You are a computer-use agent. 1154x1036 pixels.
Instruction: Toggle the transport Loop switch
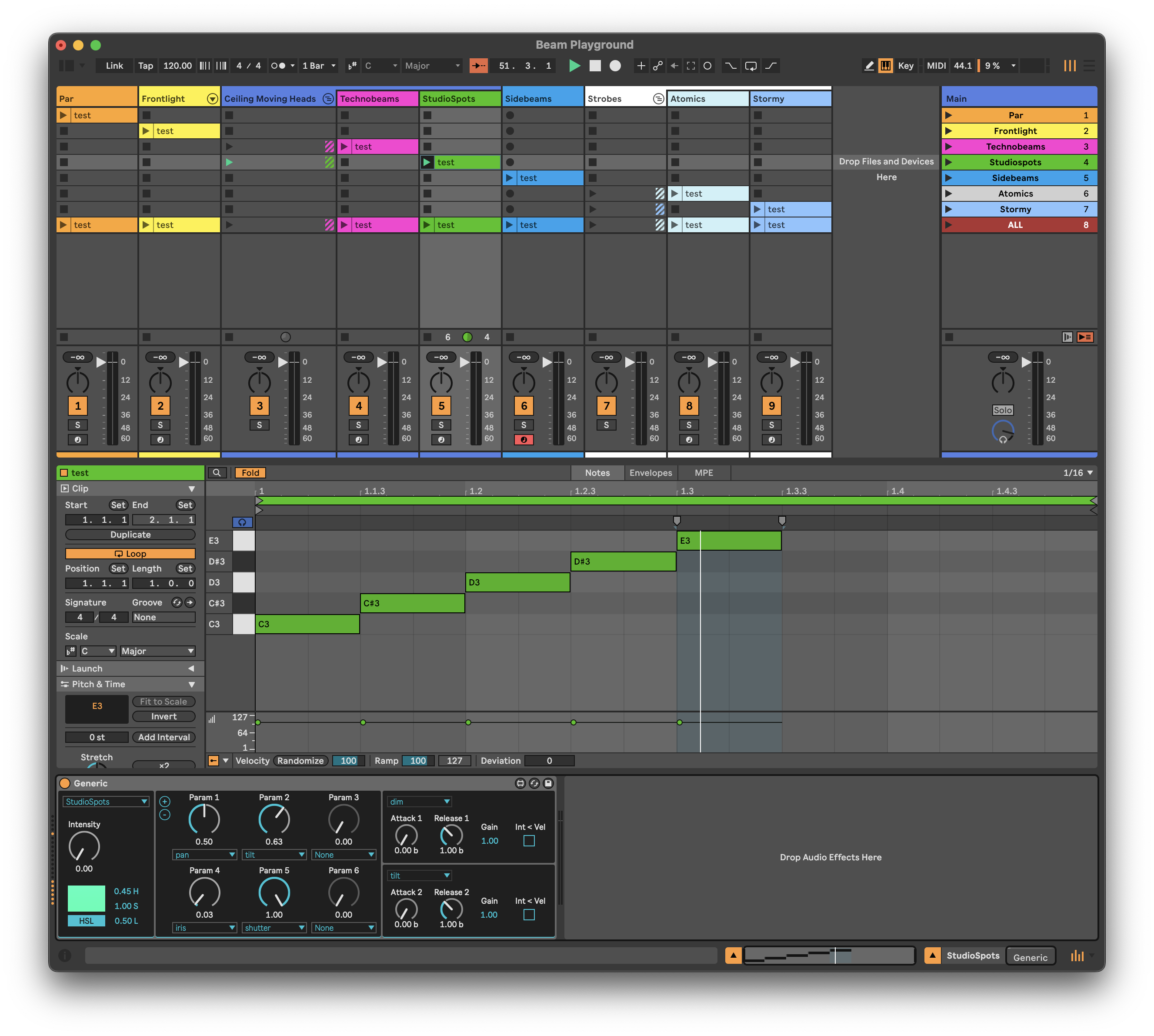point(750,66)
